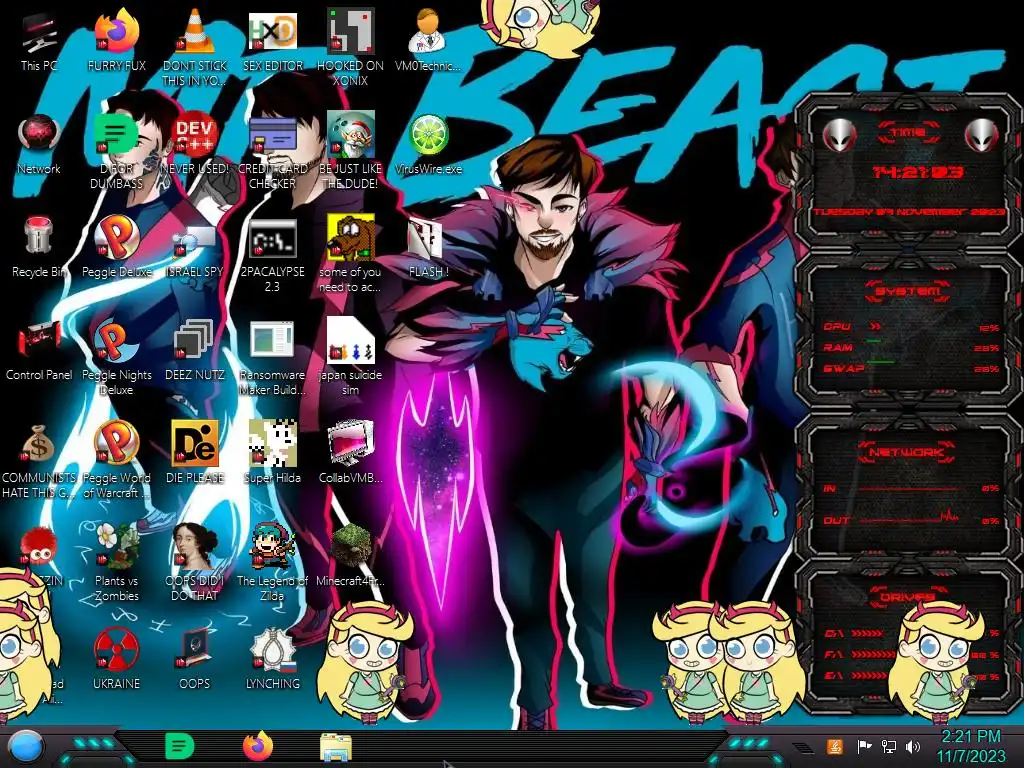Launch Peggle World of Warcraft shortcut
1024x768 pixels.
pos(116,444)
